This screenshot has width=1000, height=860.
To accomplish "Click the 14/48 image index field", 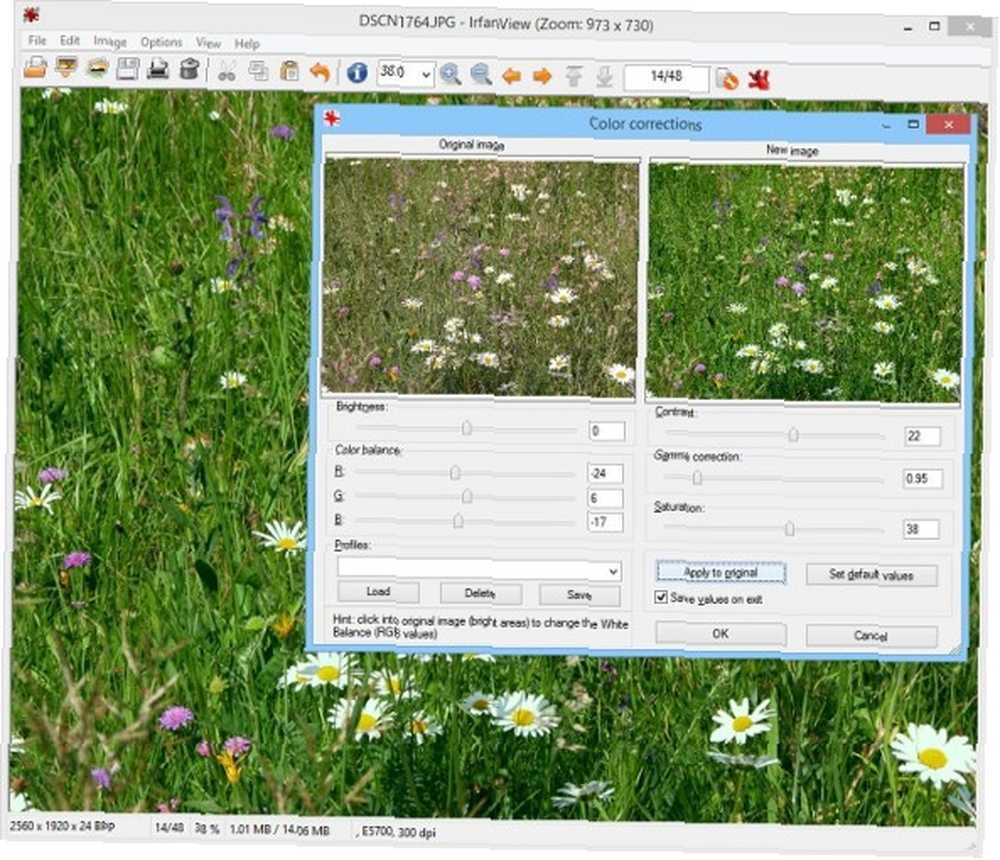I will pyautogui.click(x=666, y=78).
